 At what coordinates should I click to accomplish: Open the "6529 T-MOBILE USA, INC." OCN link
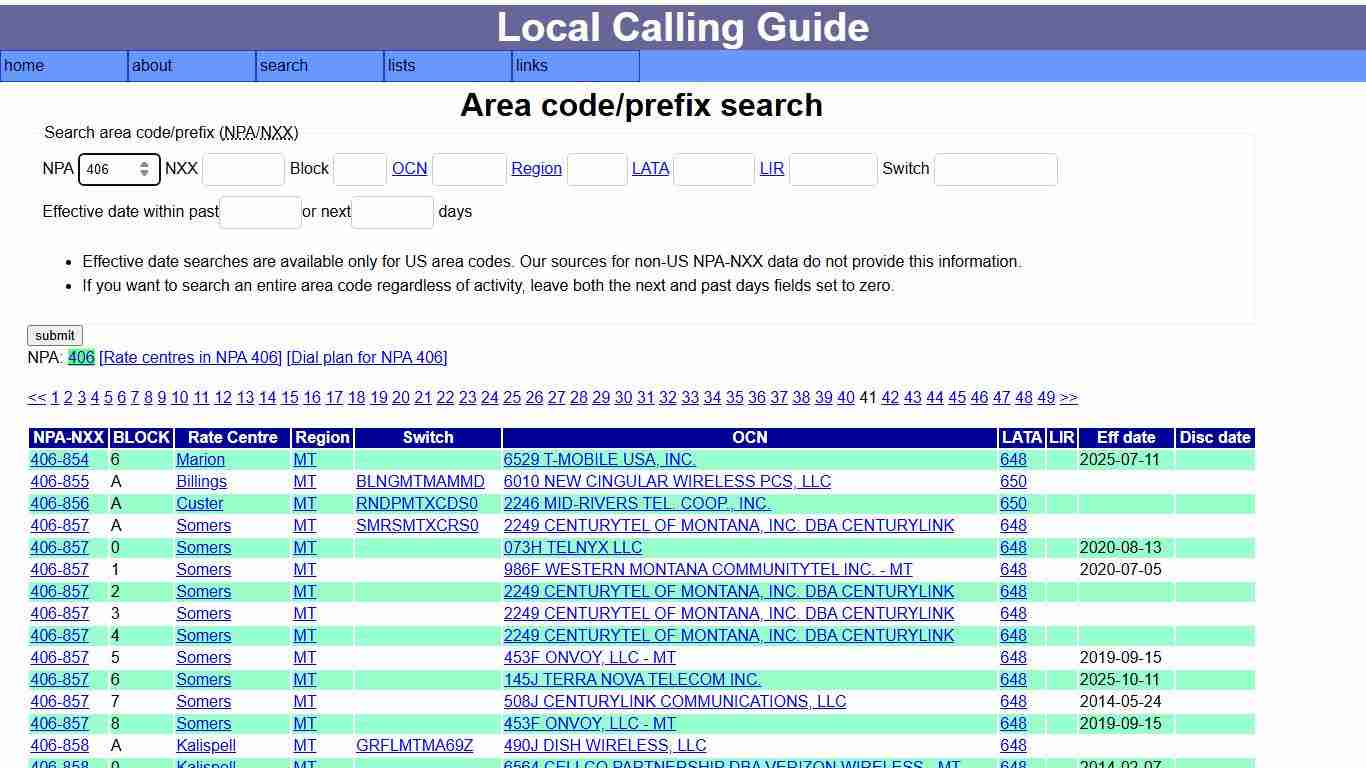point(599,459)
